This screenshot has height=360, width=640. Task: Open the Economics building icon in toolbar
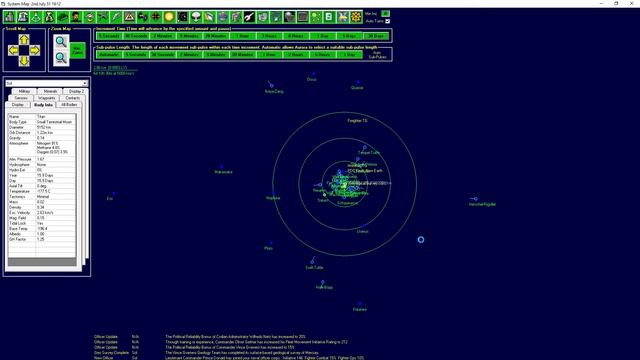10,17
